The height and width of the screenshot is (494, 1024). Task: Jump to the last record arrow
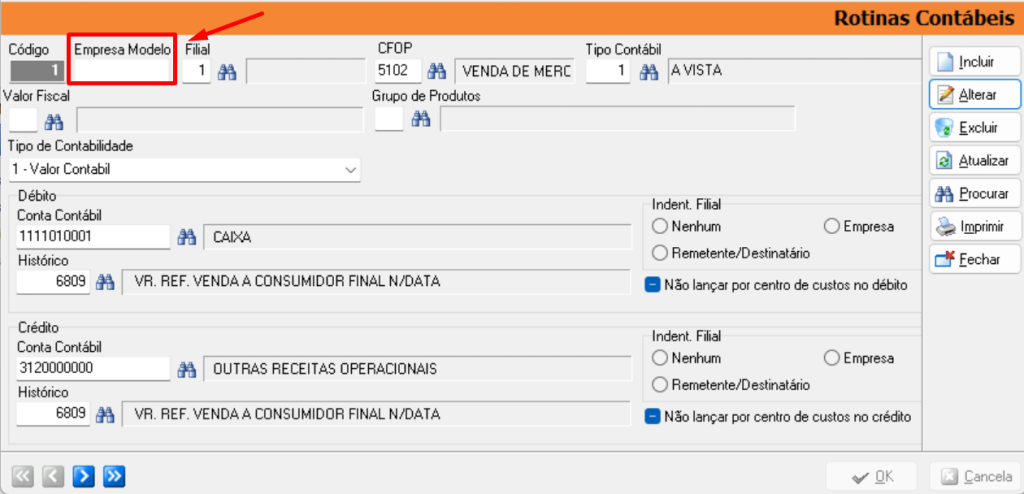114,476
